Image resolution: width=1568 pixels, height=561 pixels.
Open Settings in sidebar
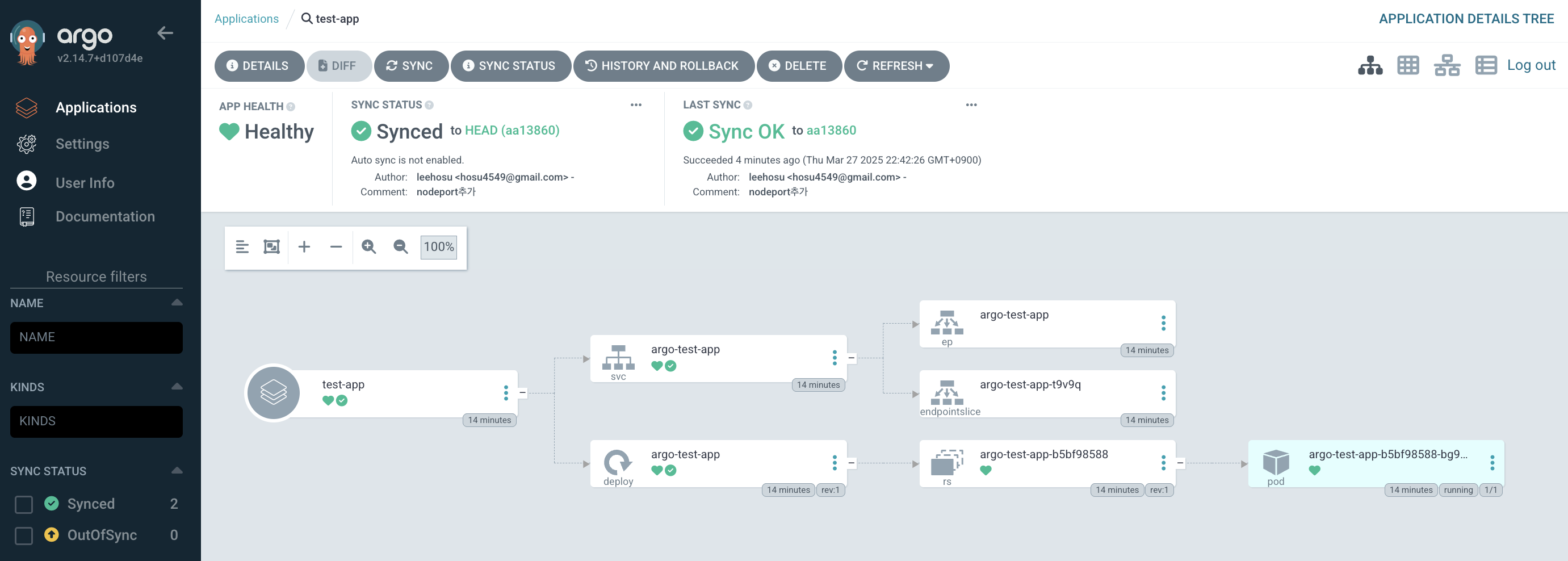tap(82, 144)
